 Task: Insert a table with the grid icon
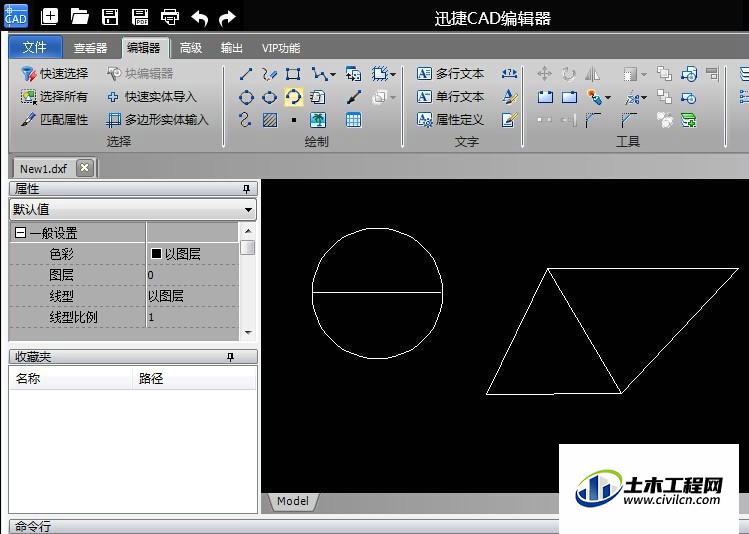click(353, 120)
